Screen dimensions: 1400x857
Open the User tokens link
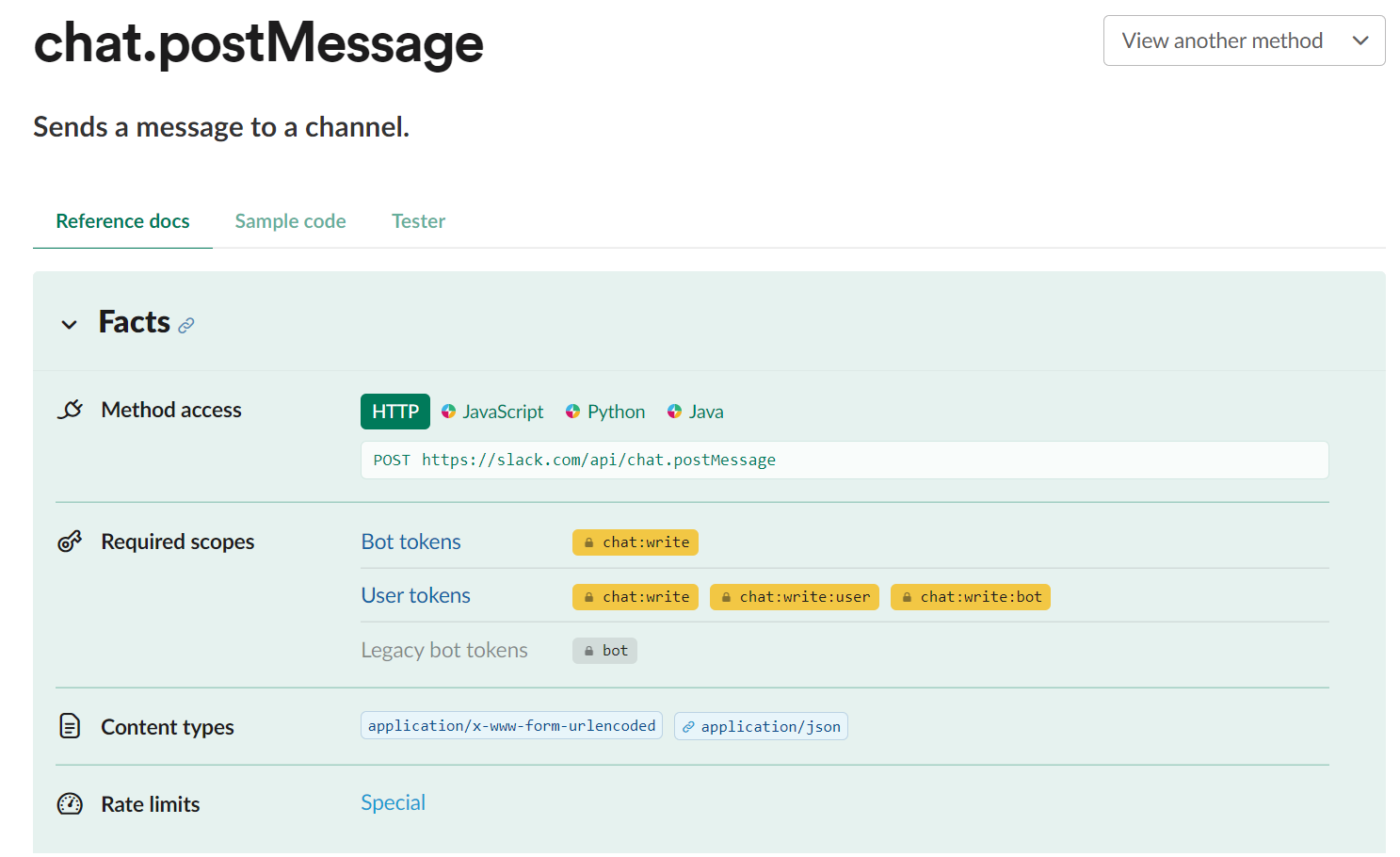415,595
